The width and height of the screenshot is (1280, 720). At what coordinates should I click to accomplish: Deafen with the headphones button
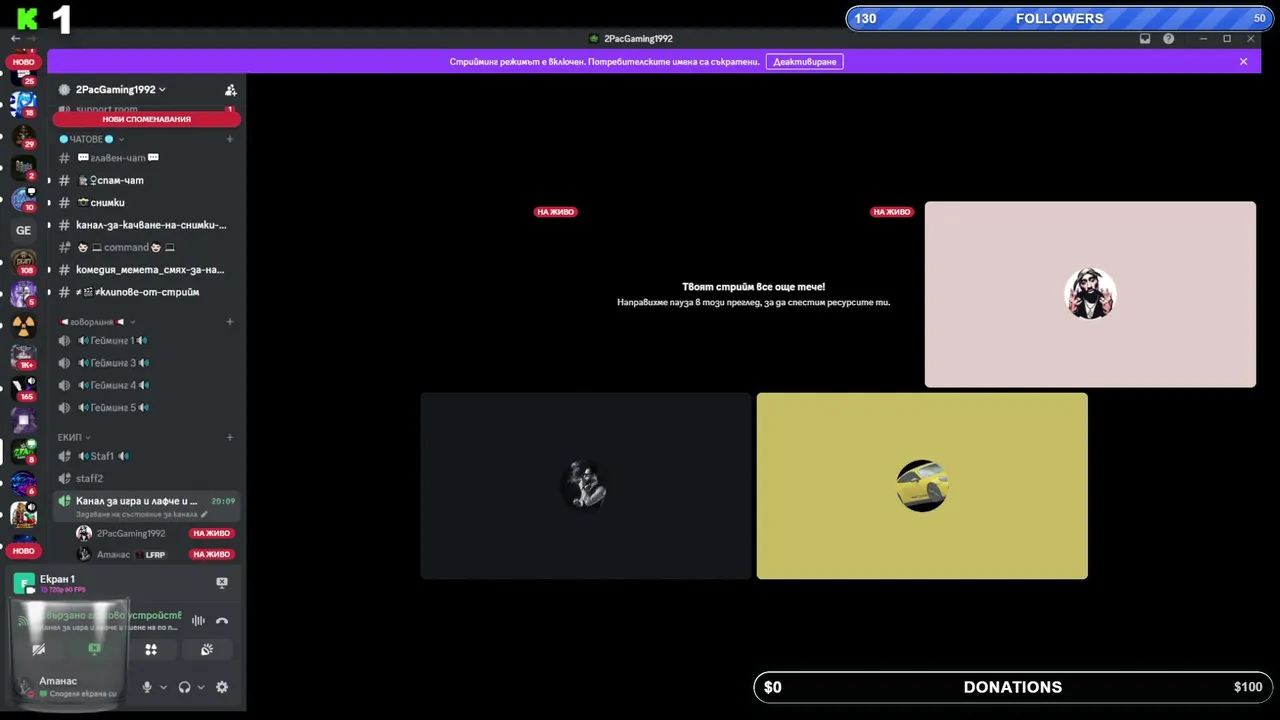click(184, 687)
